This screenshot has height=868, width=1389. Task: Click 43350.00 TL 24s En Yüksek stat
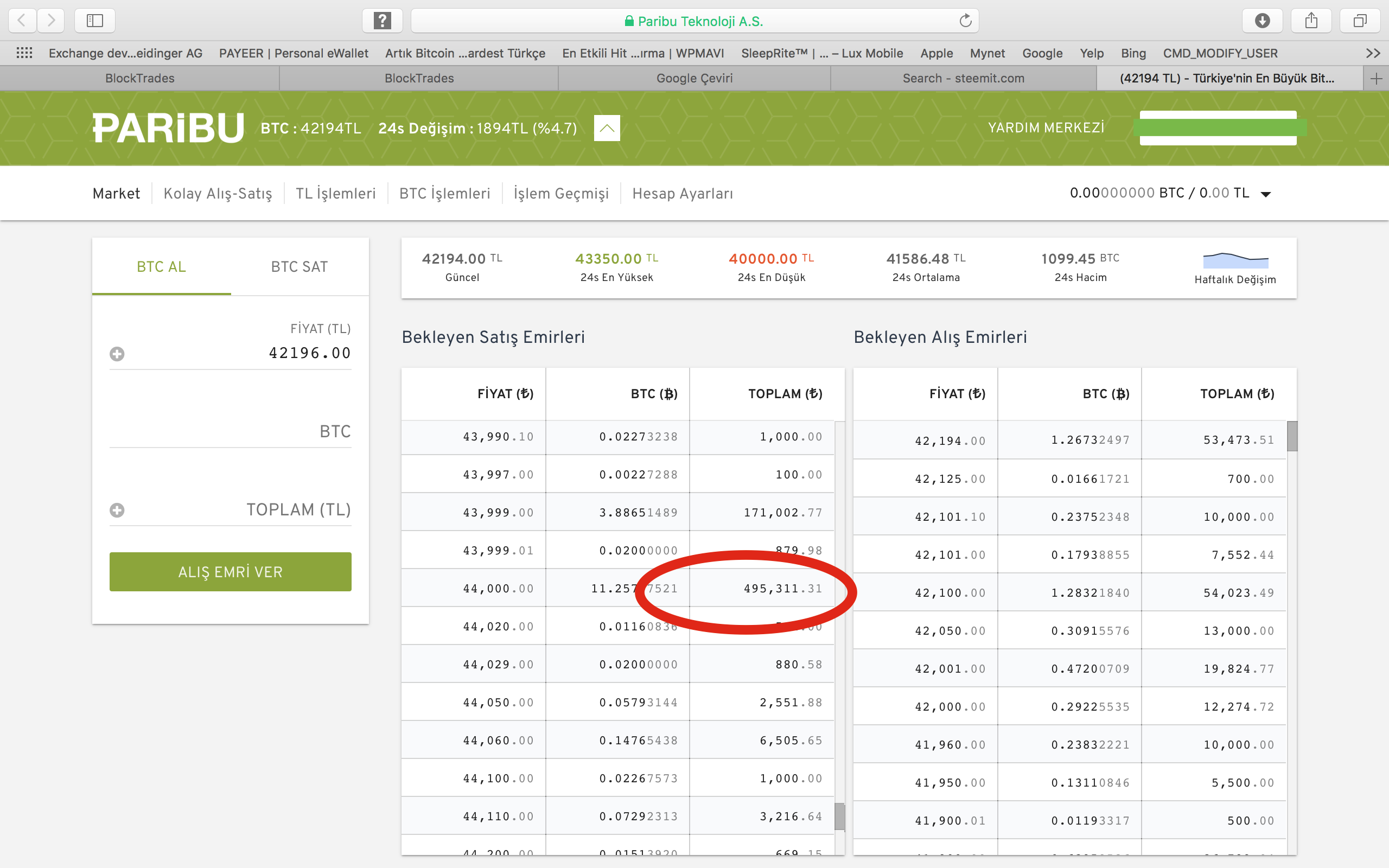click(616, 267)
